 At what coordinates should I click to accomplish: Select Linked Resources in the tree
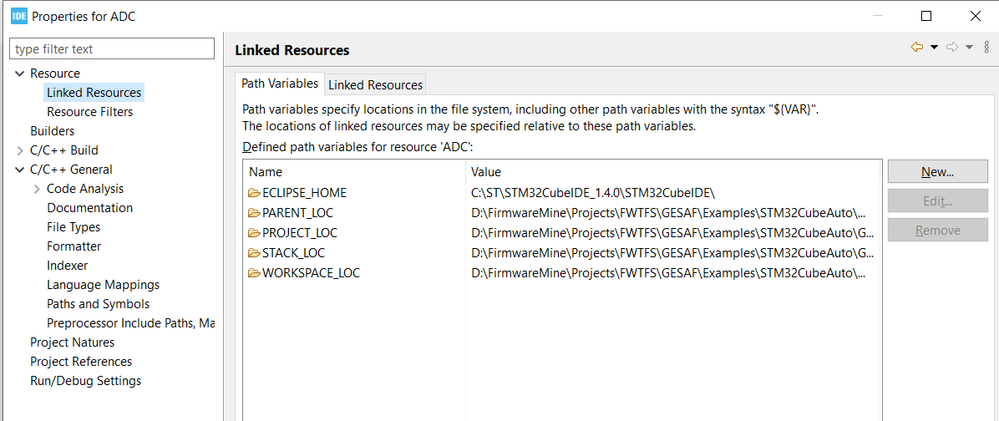click(x=94, y=92)
